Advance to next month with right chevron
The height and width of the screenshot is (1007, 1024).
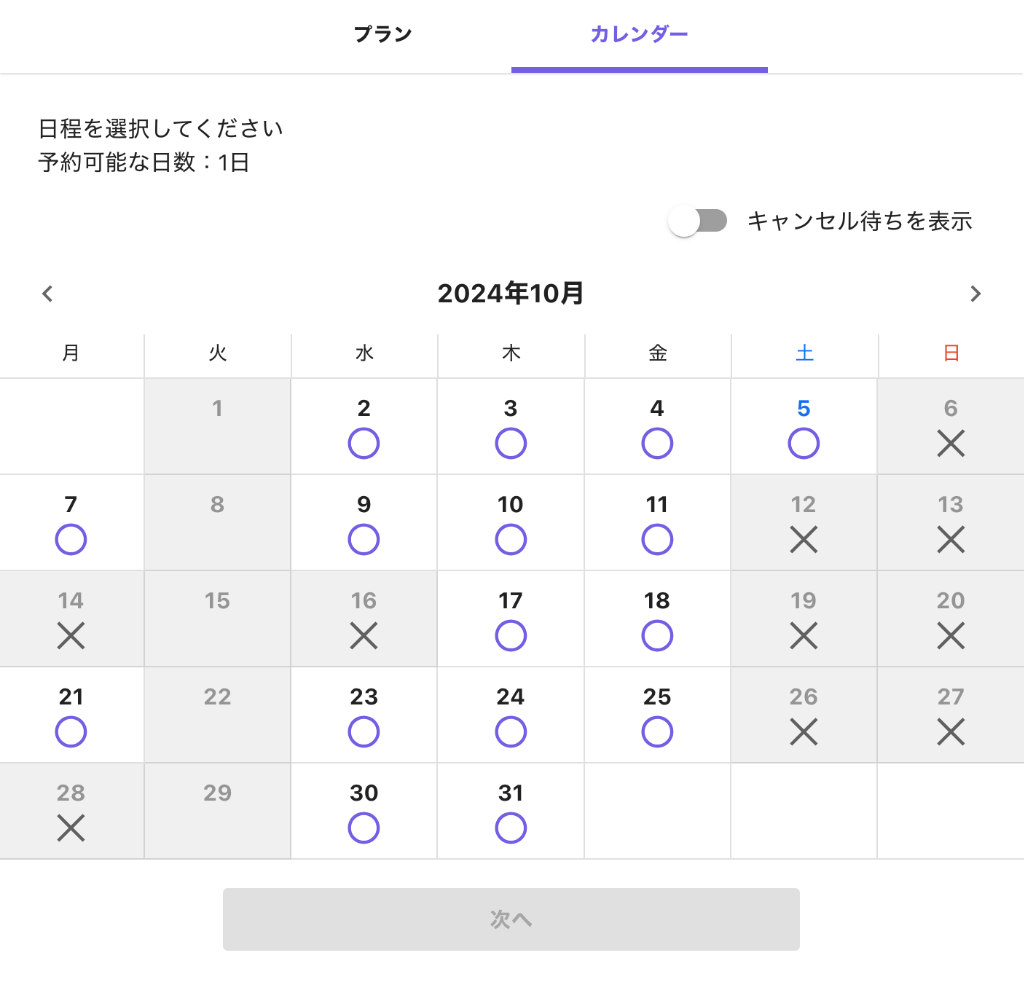(x=976, y=294)
